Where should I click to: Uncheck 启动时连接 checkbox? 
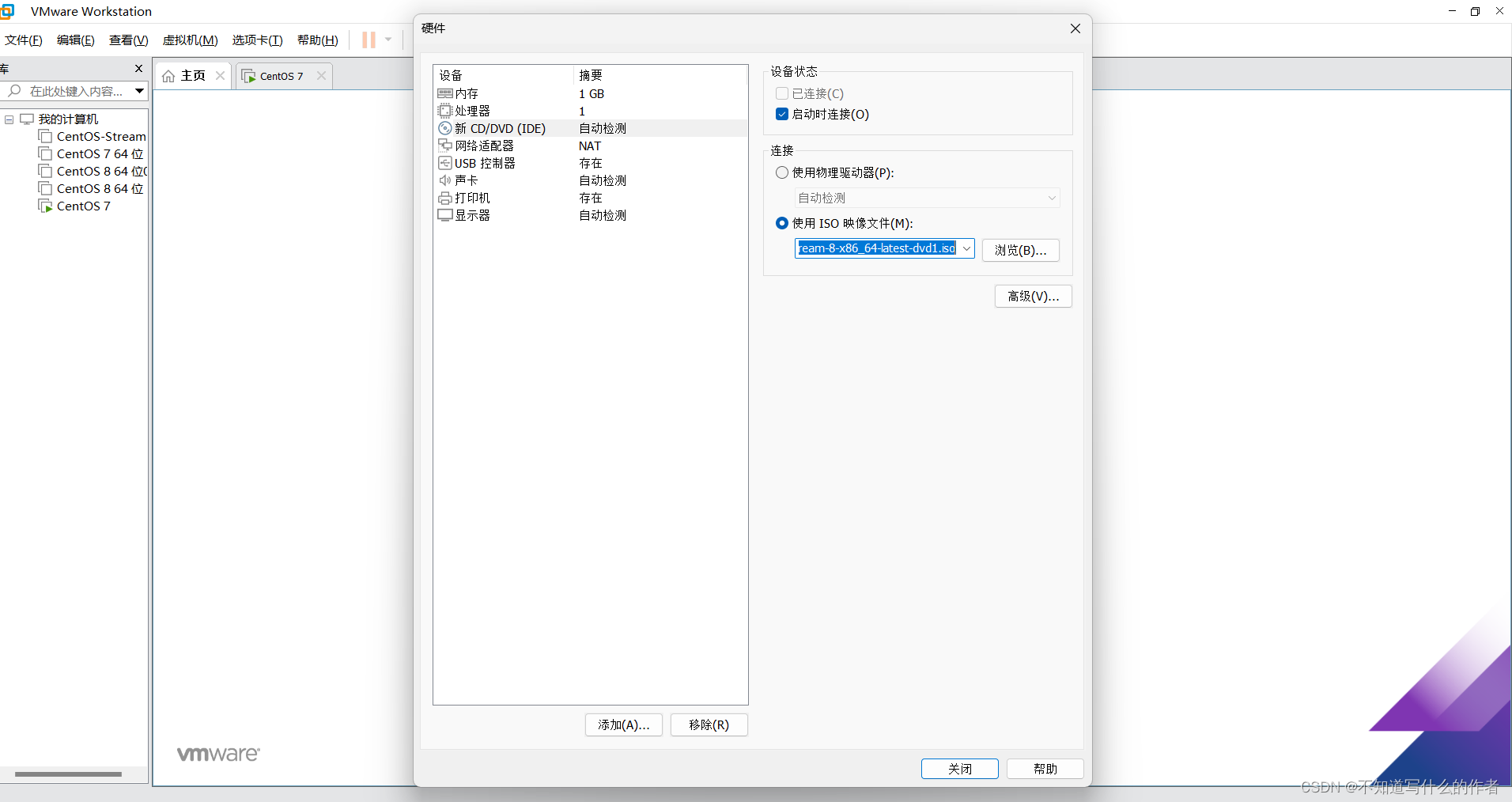pos(782,114)
